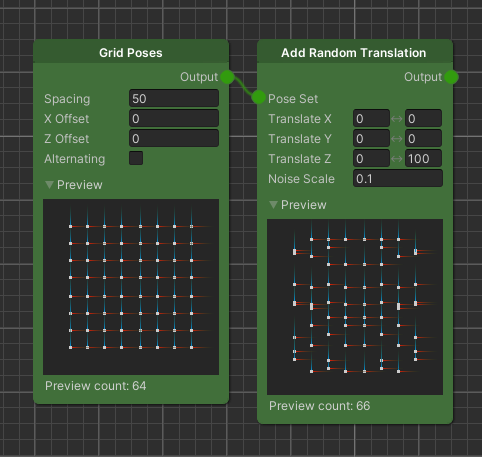This screenshot has width=482, height=457.
Task: Click the Translate X minimum field
Action: [371, 118]
